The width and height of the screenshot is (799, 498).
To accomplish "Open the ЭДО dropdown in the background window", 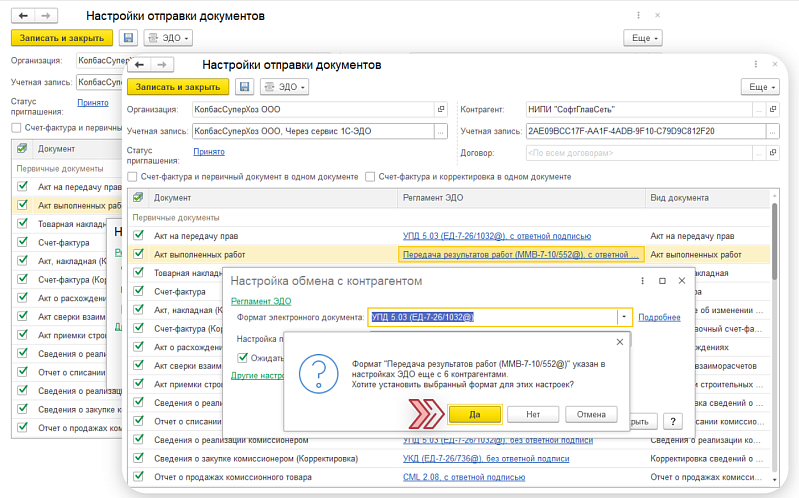I will pyautogui.click(x=168, y=38).
